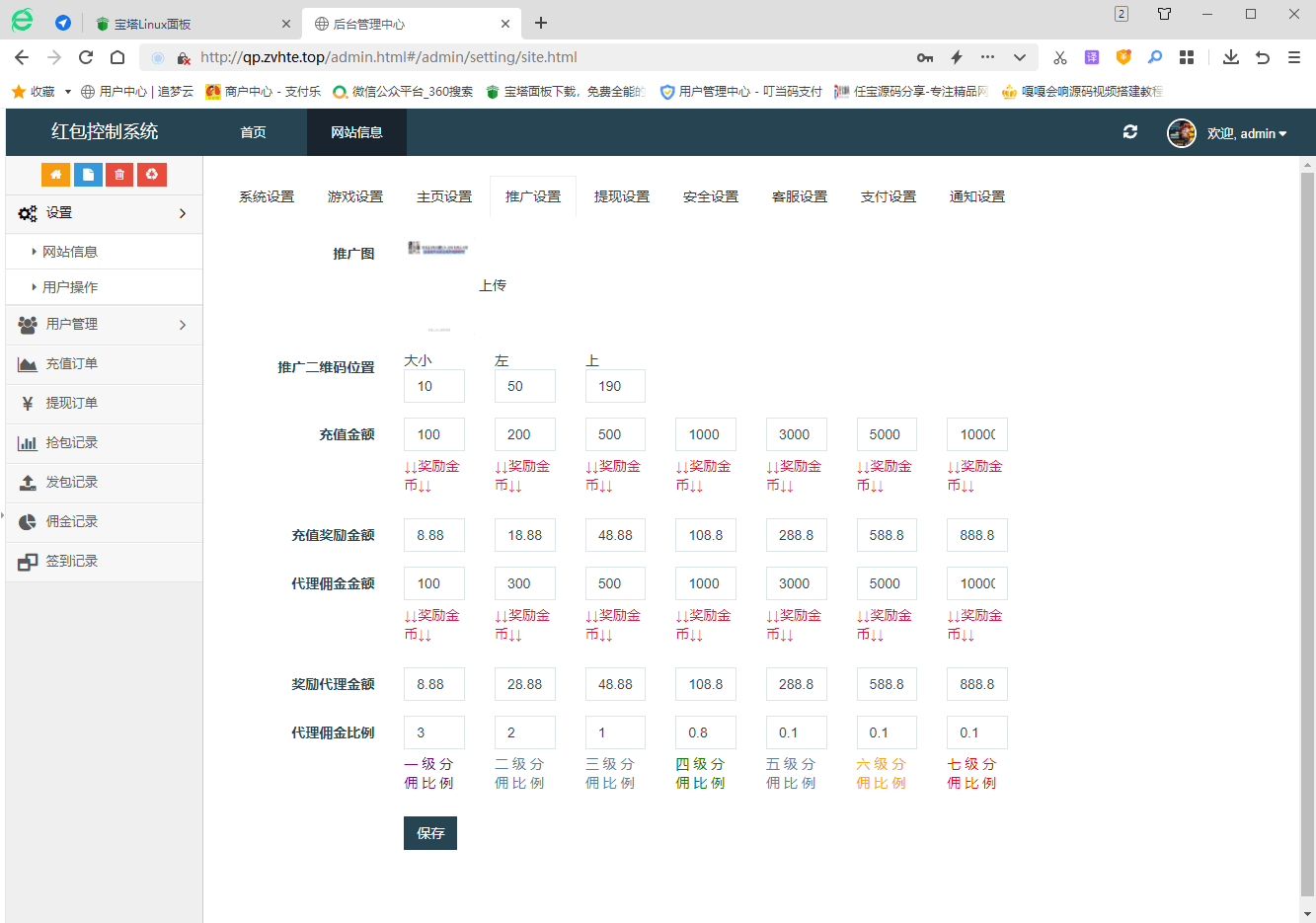Open 充值订单 from the sidebar
The width and height of the screenshot is (1316, 923).
point(71,363)
